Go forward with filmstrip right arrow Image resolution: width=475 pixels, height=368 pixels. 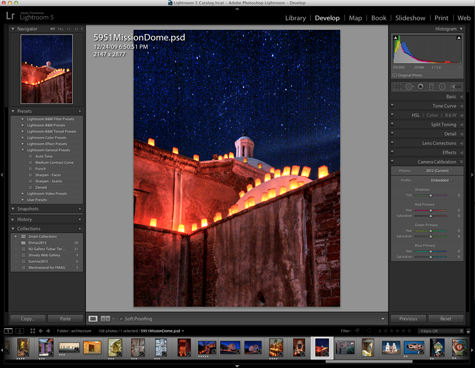[48, 331]
